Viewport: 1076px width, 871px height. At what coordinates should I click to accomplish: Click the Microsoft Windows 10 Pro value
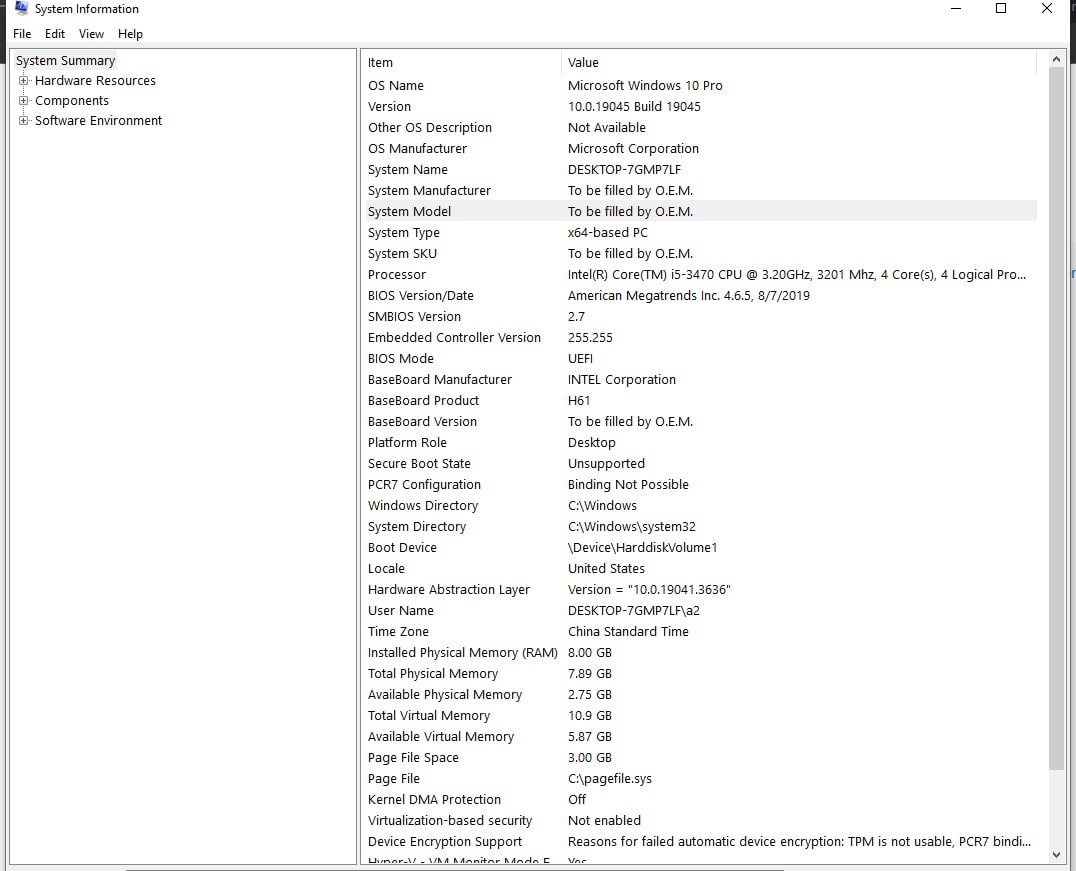pyautogui.click(x=645, y=86)
